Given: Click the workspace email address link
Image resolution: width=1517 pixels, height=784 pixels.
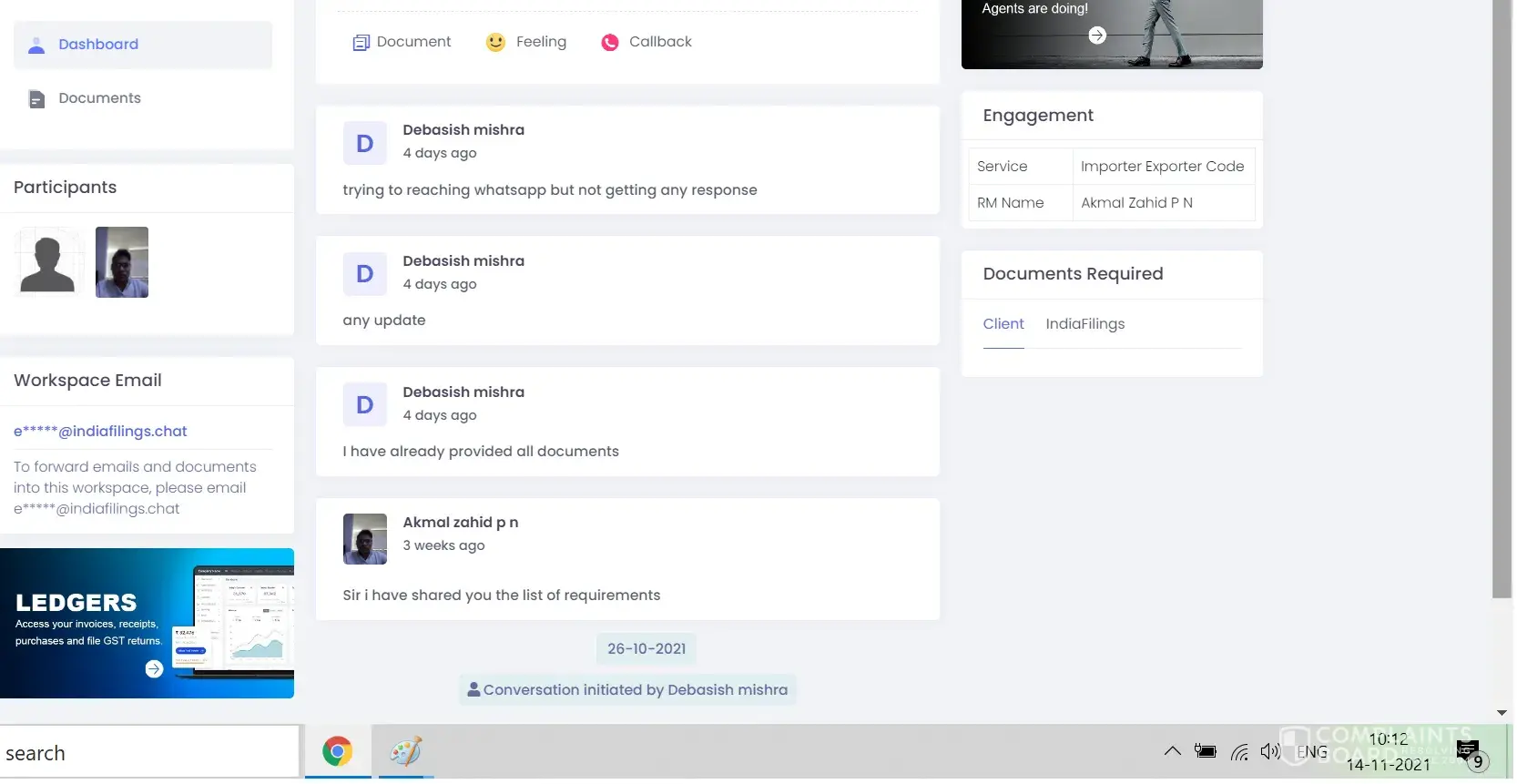Looking at the screenshot, I should pyautogui.click(x=100, y=432).
